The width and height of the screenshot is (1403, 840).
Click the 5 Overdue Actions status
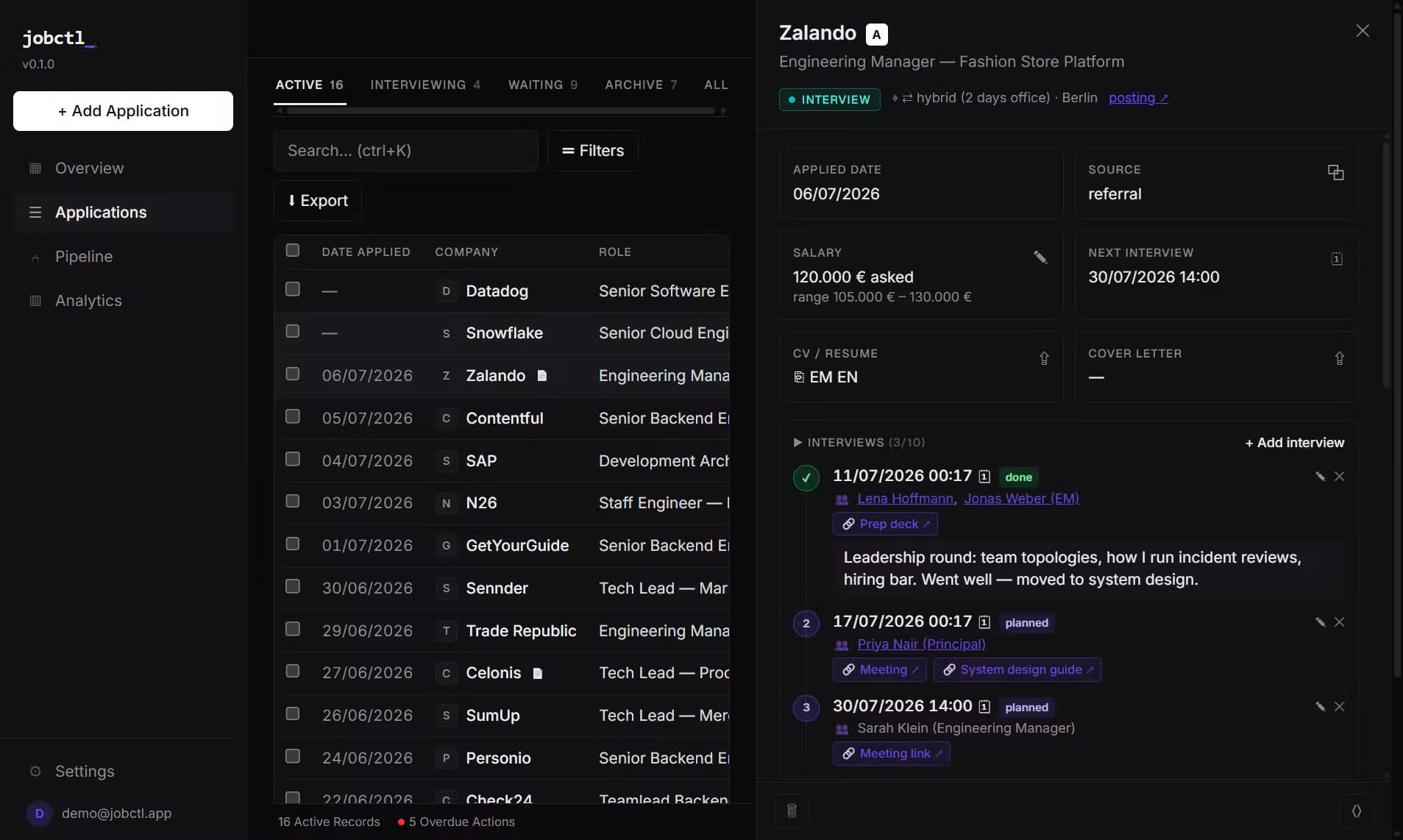tap(456, 822)
